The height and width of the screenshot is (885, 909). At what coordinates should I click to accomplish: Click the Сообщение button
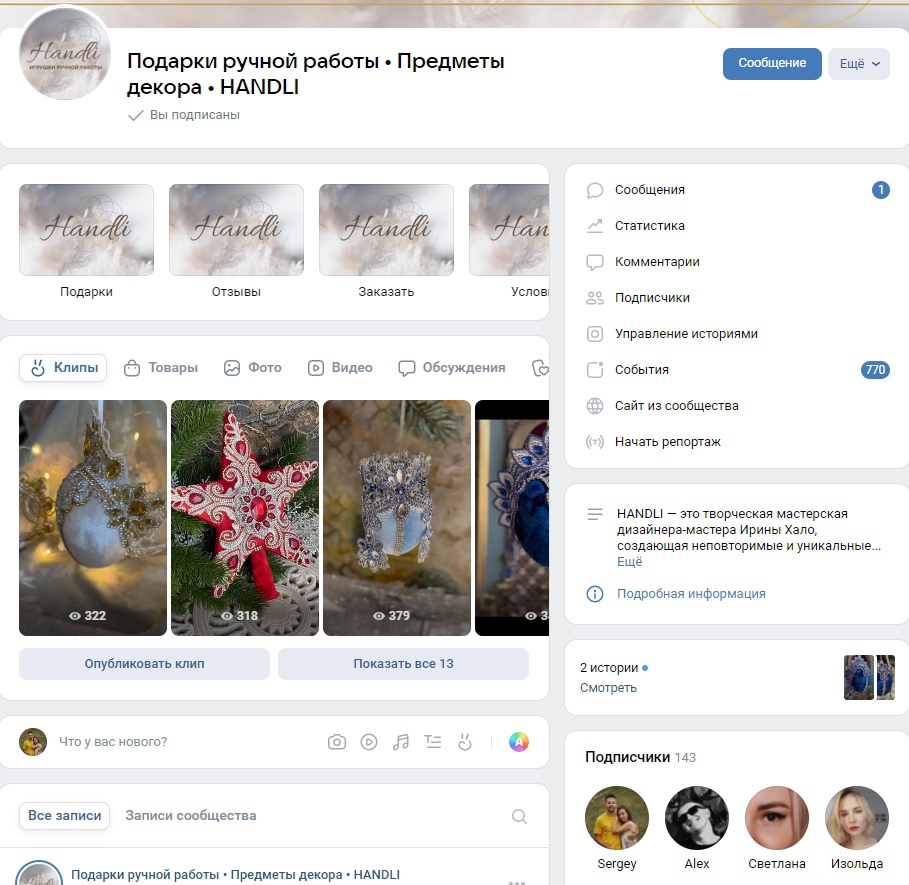pos(772,63)
